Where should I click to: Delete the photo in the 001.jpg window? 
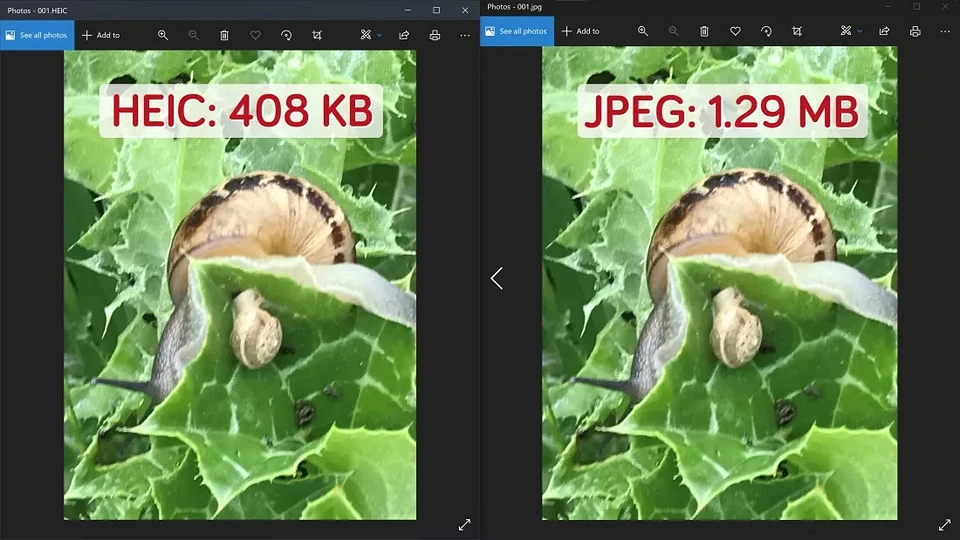[704, 31]
